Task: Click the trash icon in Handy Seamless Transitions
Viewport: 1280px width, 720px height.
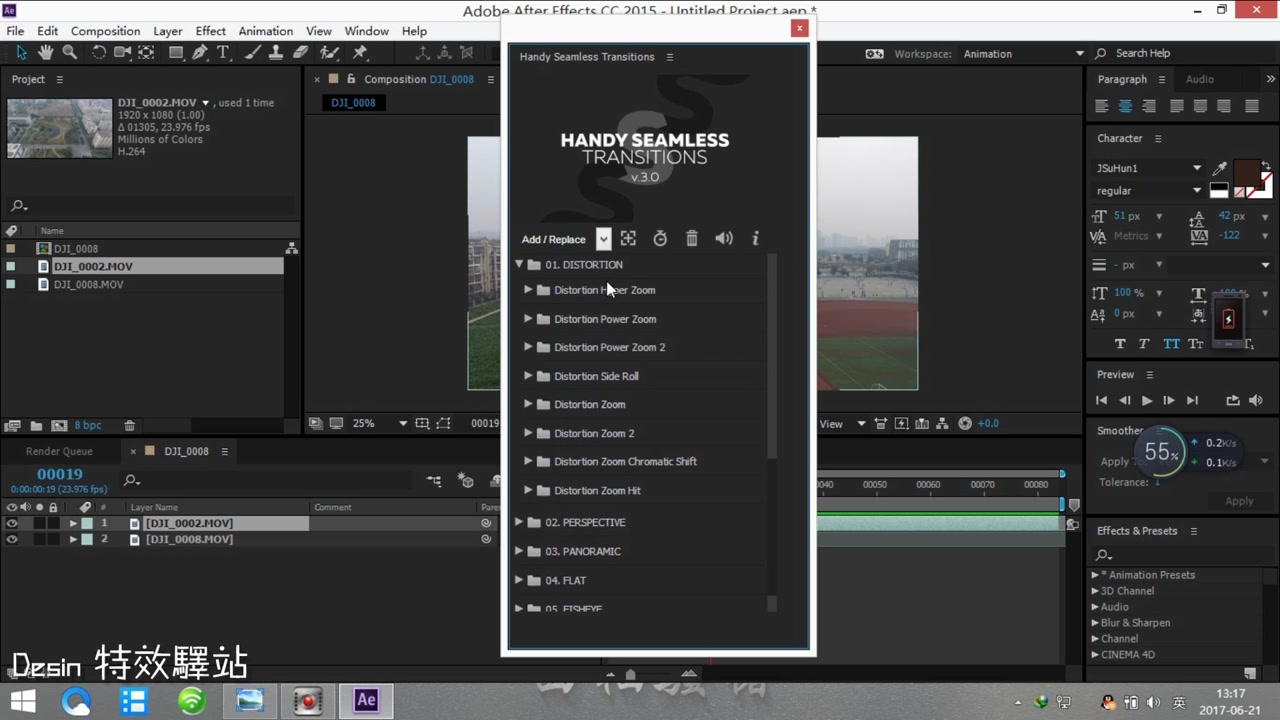Action: 692,238
